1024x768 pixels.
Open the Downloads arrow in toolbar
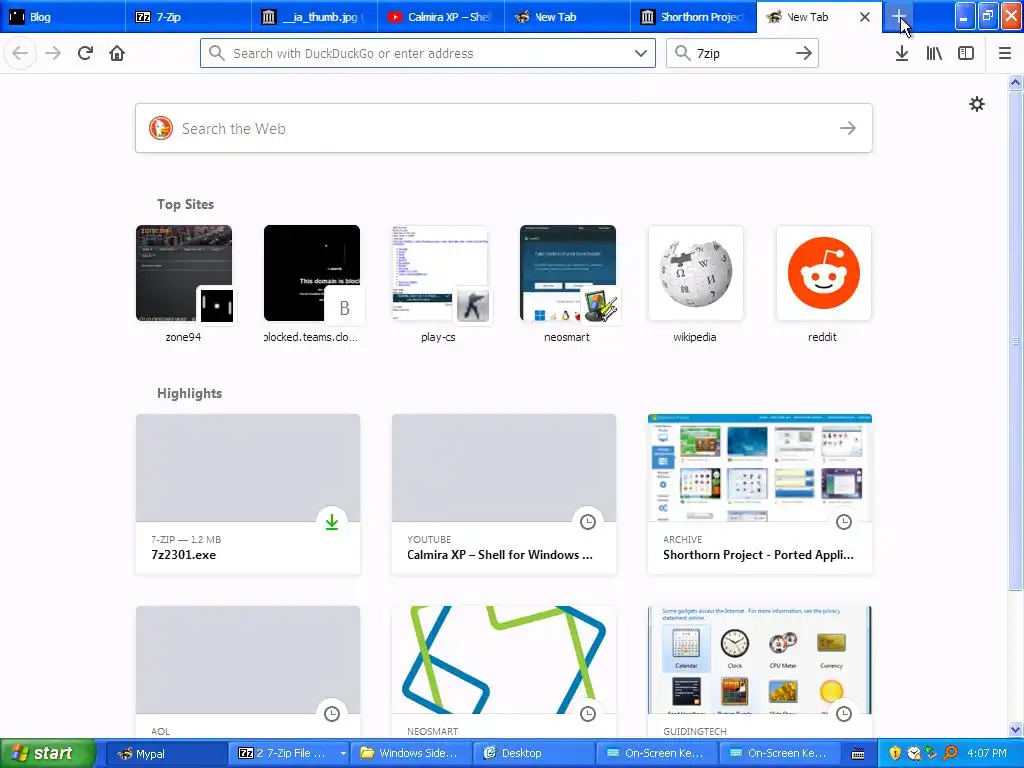(x=902, y=53)
